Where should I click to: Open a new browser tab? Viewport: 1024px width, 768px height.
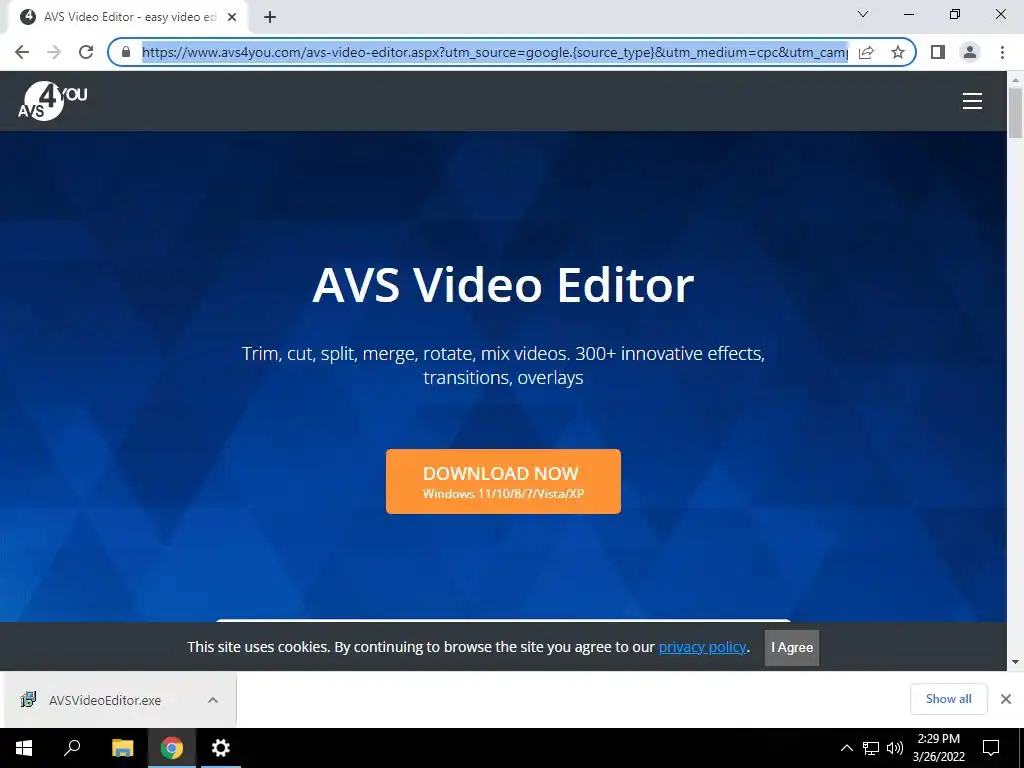[x=270, y=17]
